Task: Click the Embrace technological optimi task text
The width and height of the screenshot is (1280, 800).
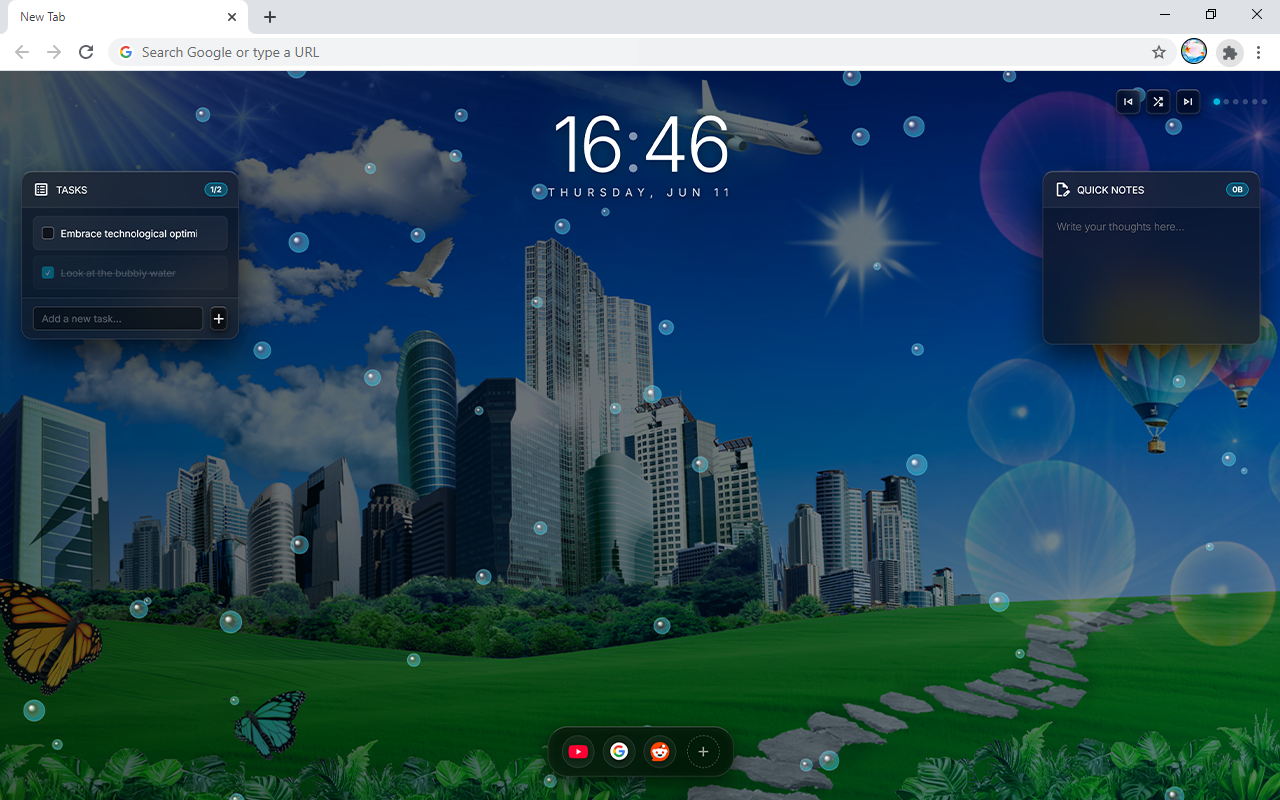Action: pyautogui.click(x=129, y=234)
